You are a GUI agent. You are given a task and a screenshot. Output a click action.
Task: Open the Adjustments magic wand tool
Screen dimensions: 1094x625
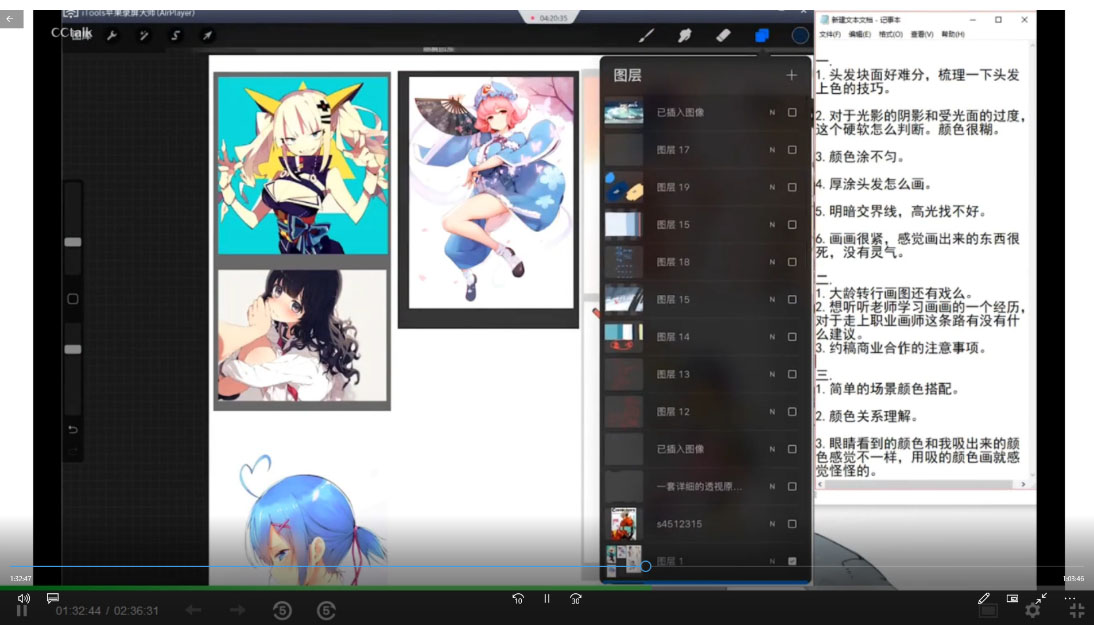tap(144, 35)
